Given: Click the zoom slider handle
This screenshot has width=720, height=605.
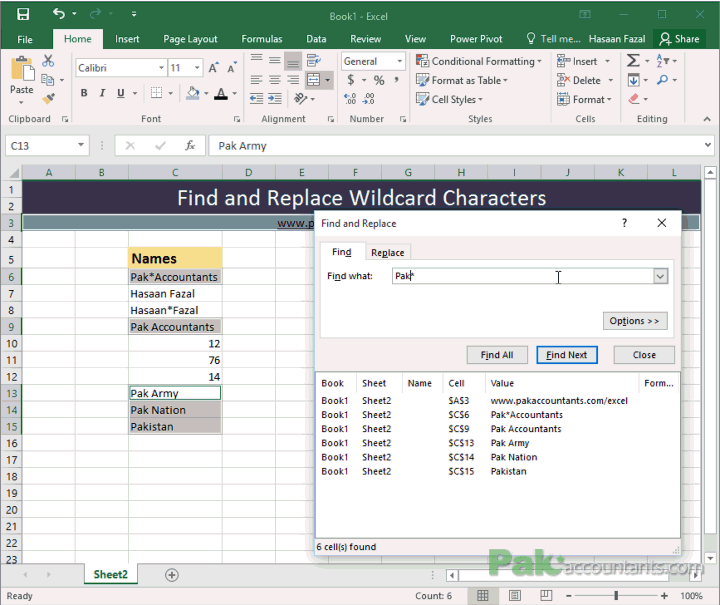Looking at the screenshot, I should pos(616,595).
